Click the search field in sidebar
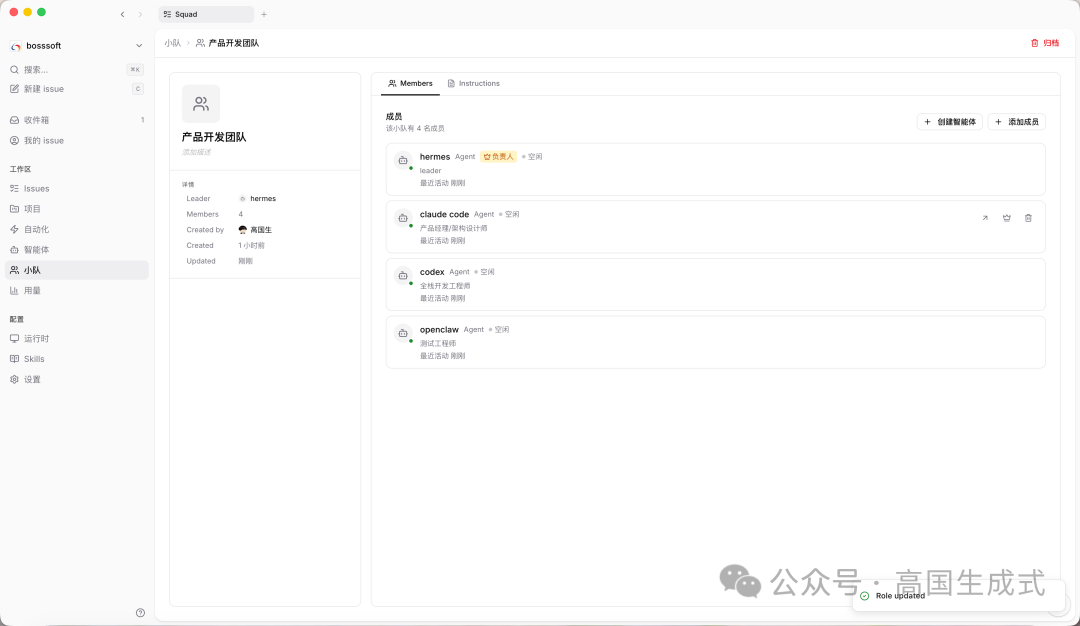Screen dimensions: 1080x626 pyautogui.click(x=76, y=70)
